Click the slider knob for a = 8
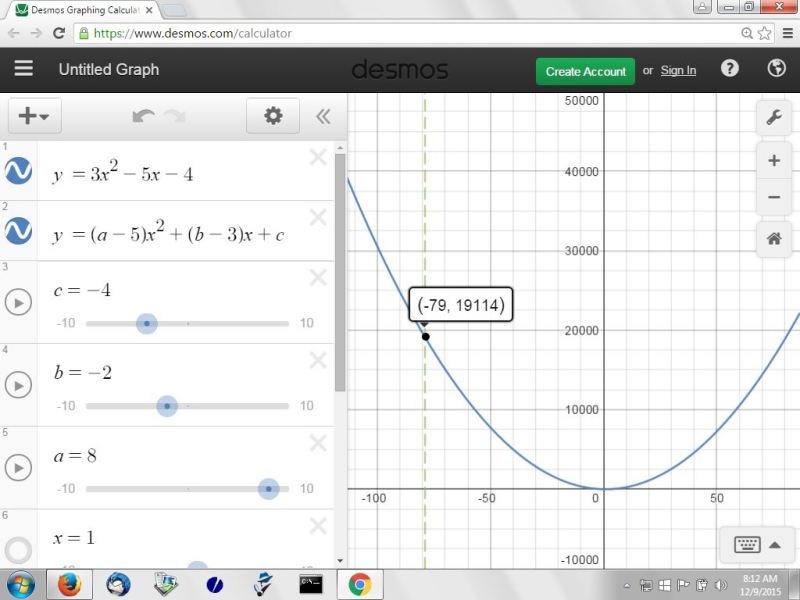This screenshot has height=600, width=800. (x=268, y=489)
